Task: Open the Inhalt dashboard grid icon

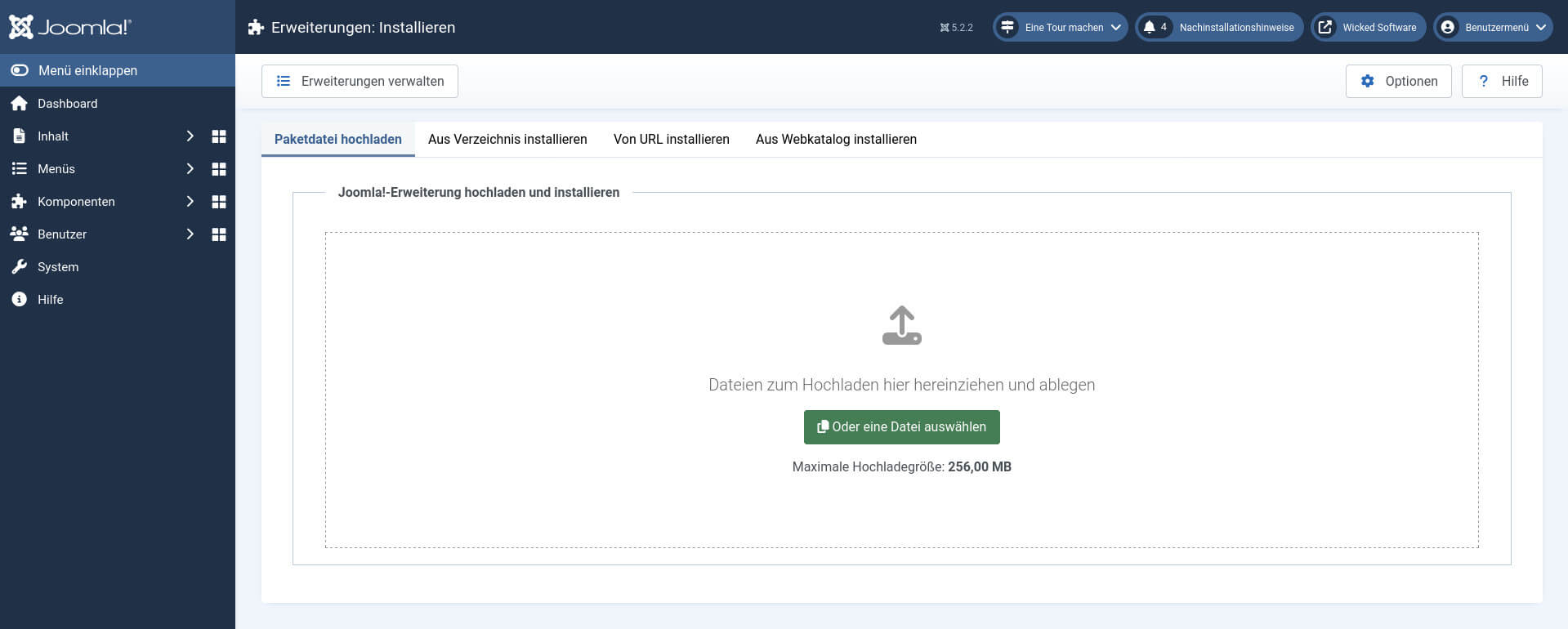Action: pos(219,136)
